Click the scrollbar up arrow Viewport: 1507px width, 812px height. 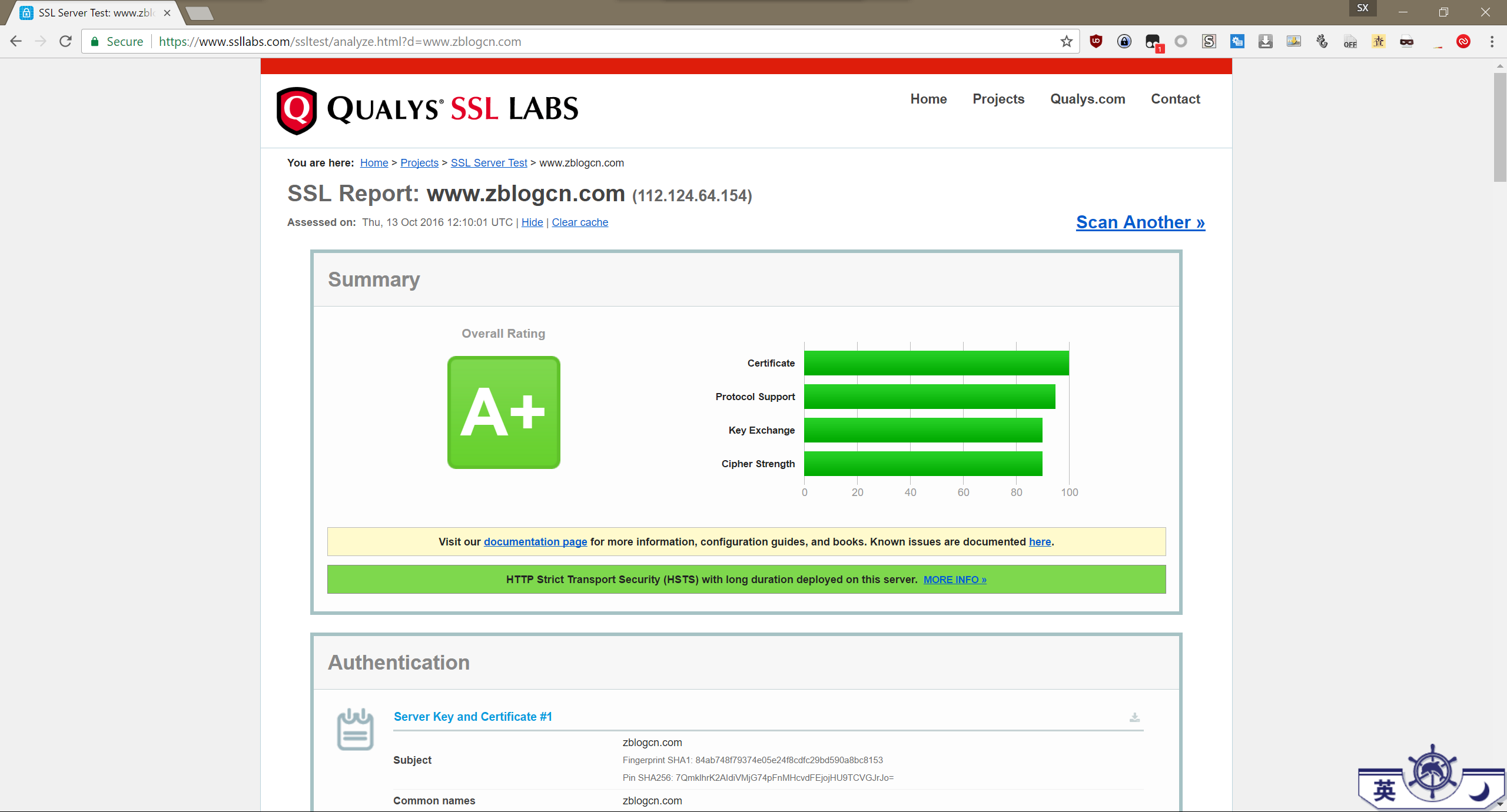coord(1500,65)
